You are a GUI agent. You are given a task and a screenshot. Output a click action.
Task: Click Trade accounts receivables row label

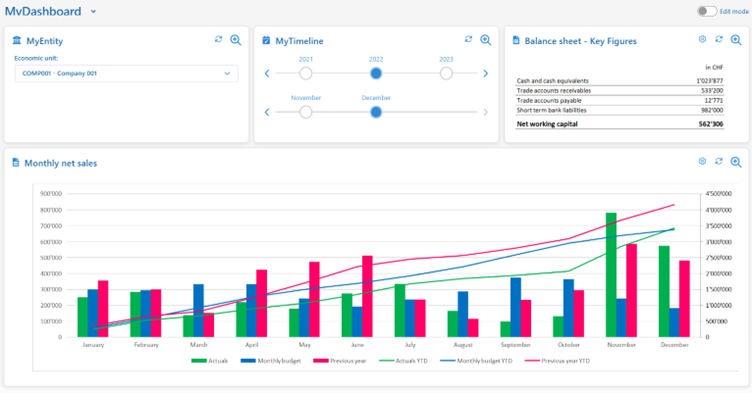tap(554, 90)
